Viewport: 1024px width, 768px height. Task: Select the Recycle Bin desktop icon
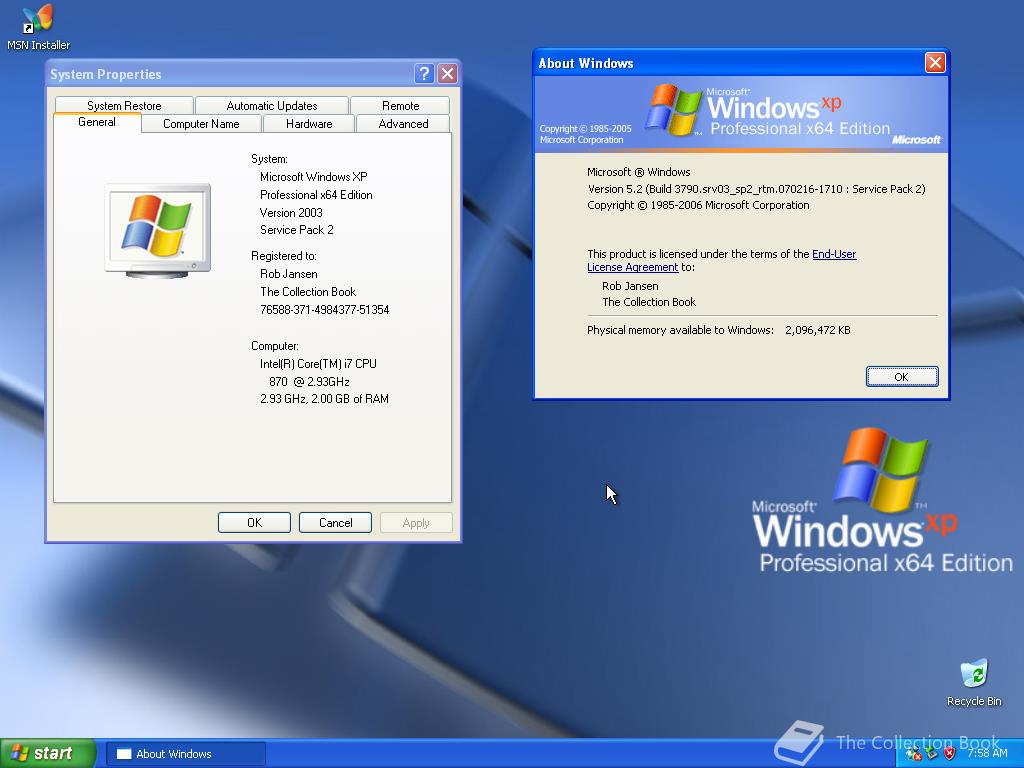tap(974, 683)
